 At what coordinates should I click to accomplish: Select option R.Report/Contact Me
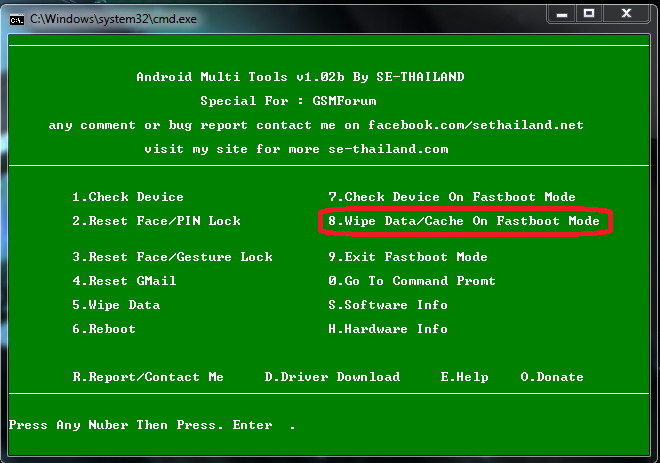click(x=148, y=377)
